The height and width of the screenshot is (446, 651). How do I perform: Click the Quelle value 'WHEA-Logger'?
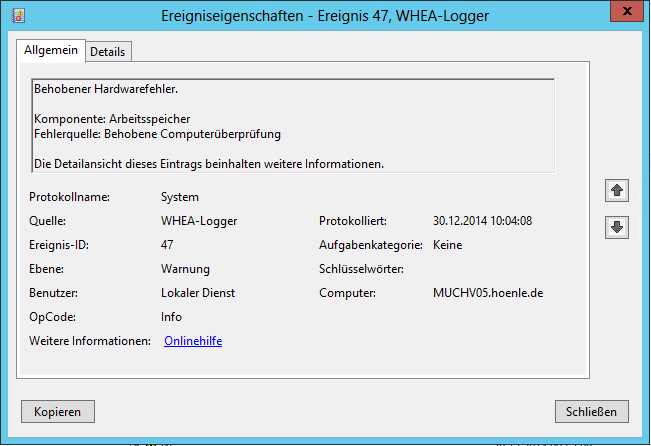click(x=199, y=221)
